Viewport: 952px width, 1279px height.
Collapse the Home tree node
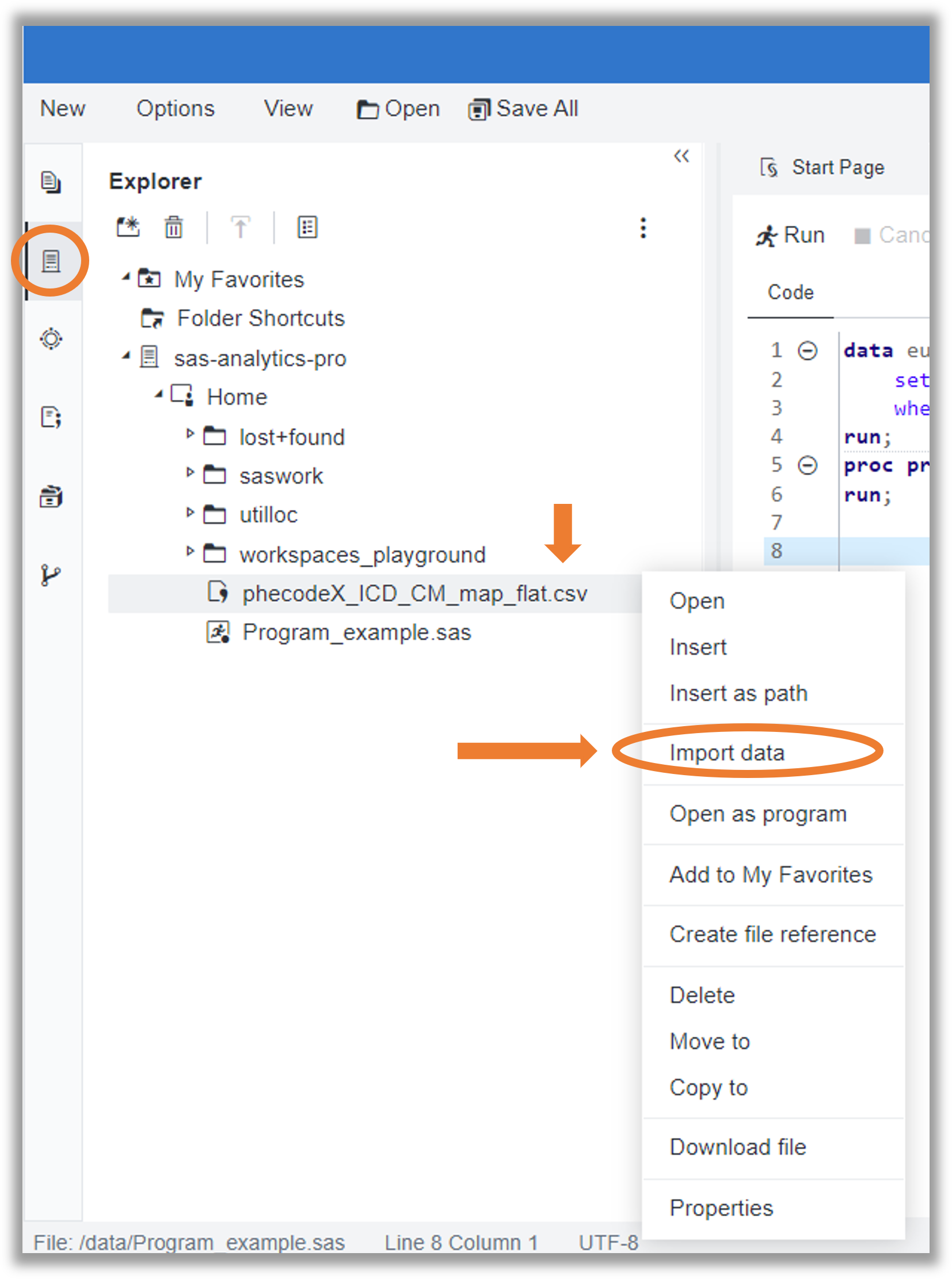pyautogui.click(x=159, y=396)
